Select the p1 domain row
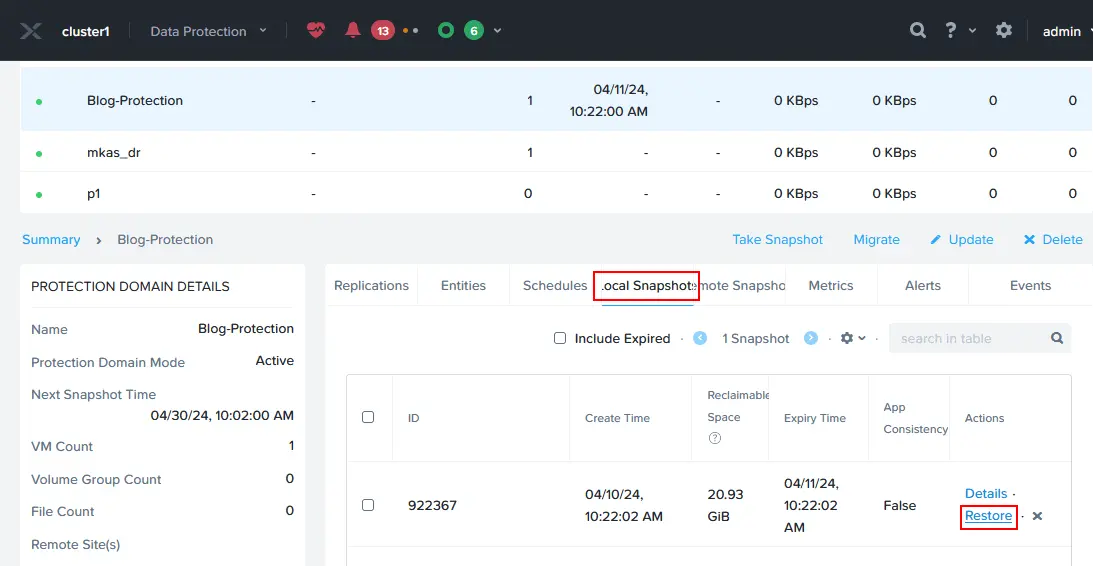The image size is (1093, 566). click(556, 193)
